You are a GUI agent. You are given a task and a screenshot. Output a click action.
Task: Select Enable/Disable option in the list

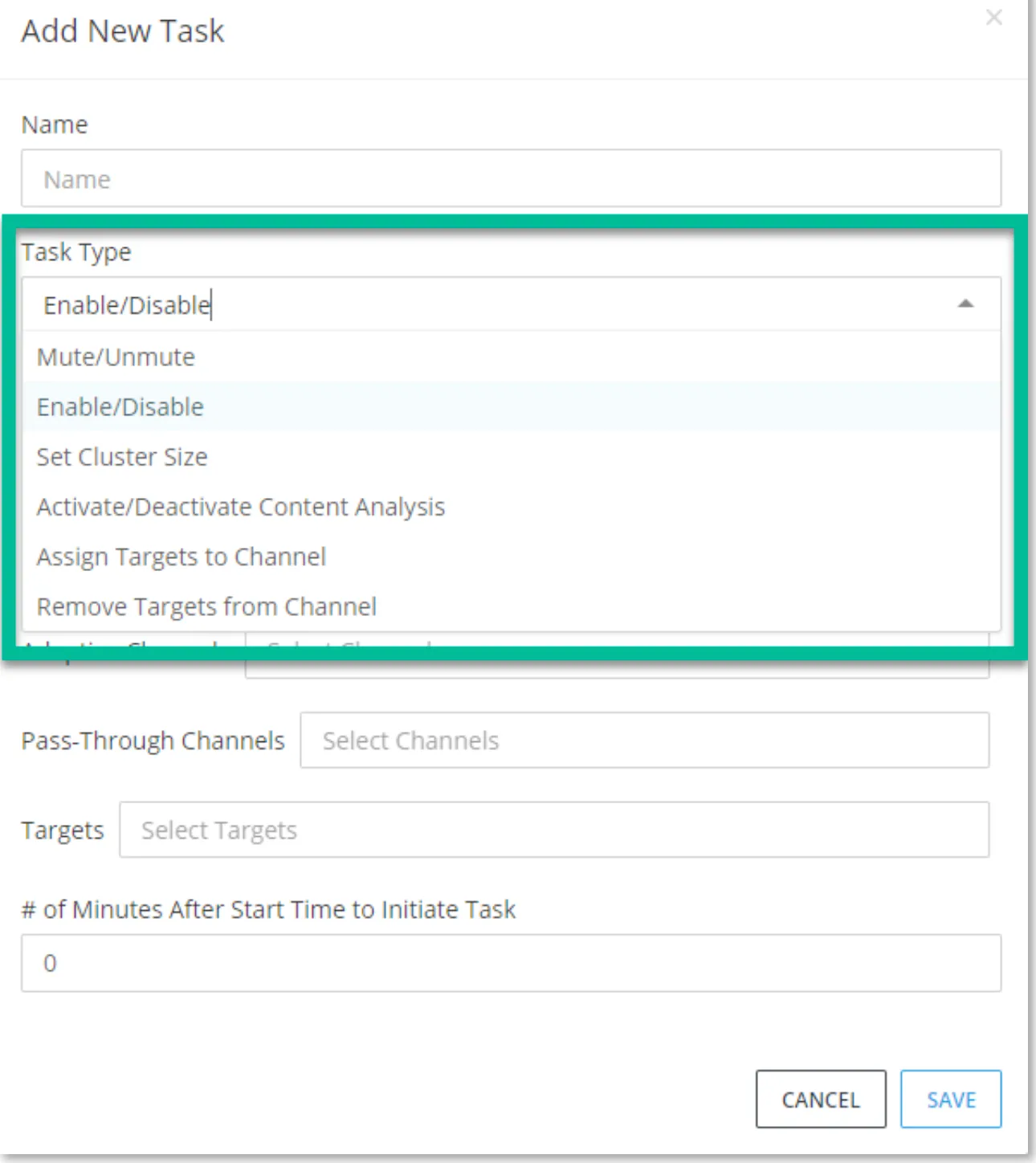[511, 406]
